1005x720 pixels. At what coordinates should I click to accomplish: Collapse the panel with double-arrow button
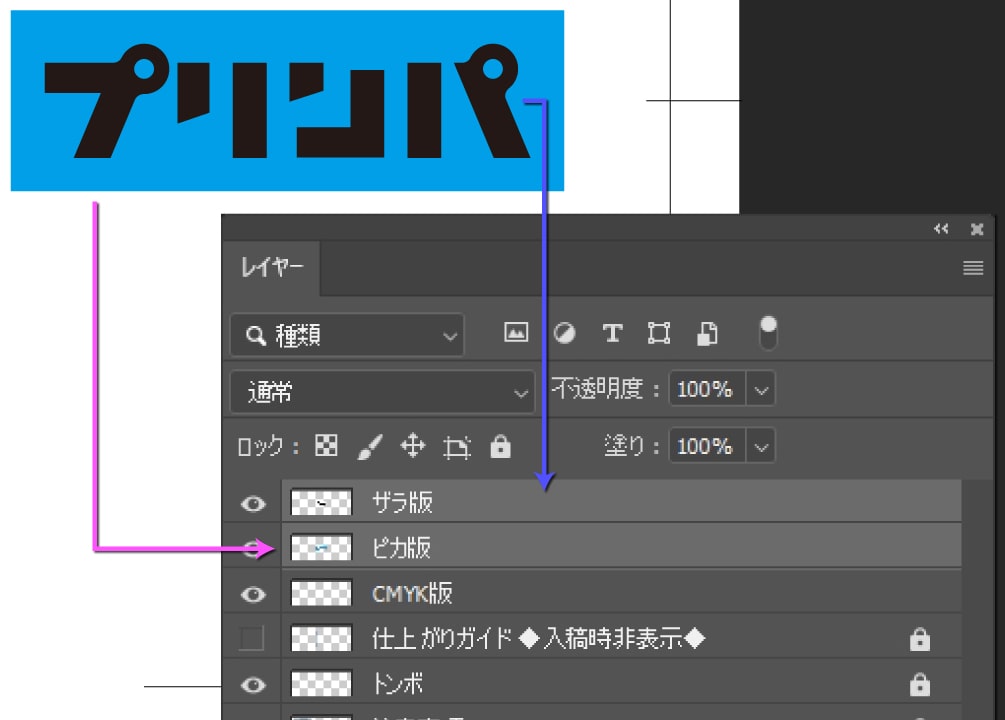click(941, 229)
